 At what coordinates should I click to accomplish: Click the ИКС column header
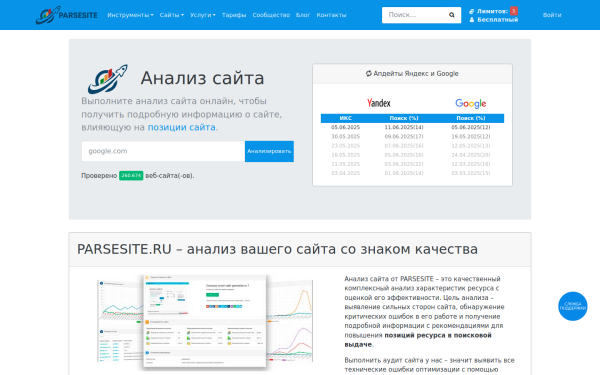point(346,118)
